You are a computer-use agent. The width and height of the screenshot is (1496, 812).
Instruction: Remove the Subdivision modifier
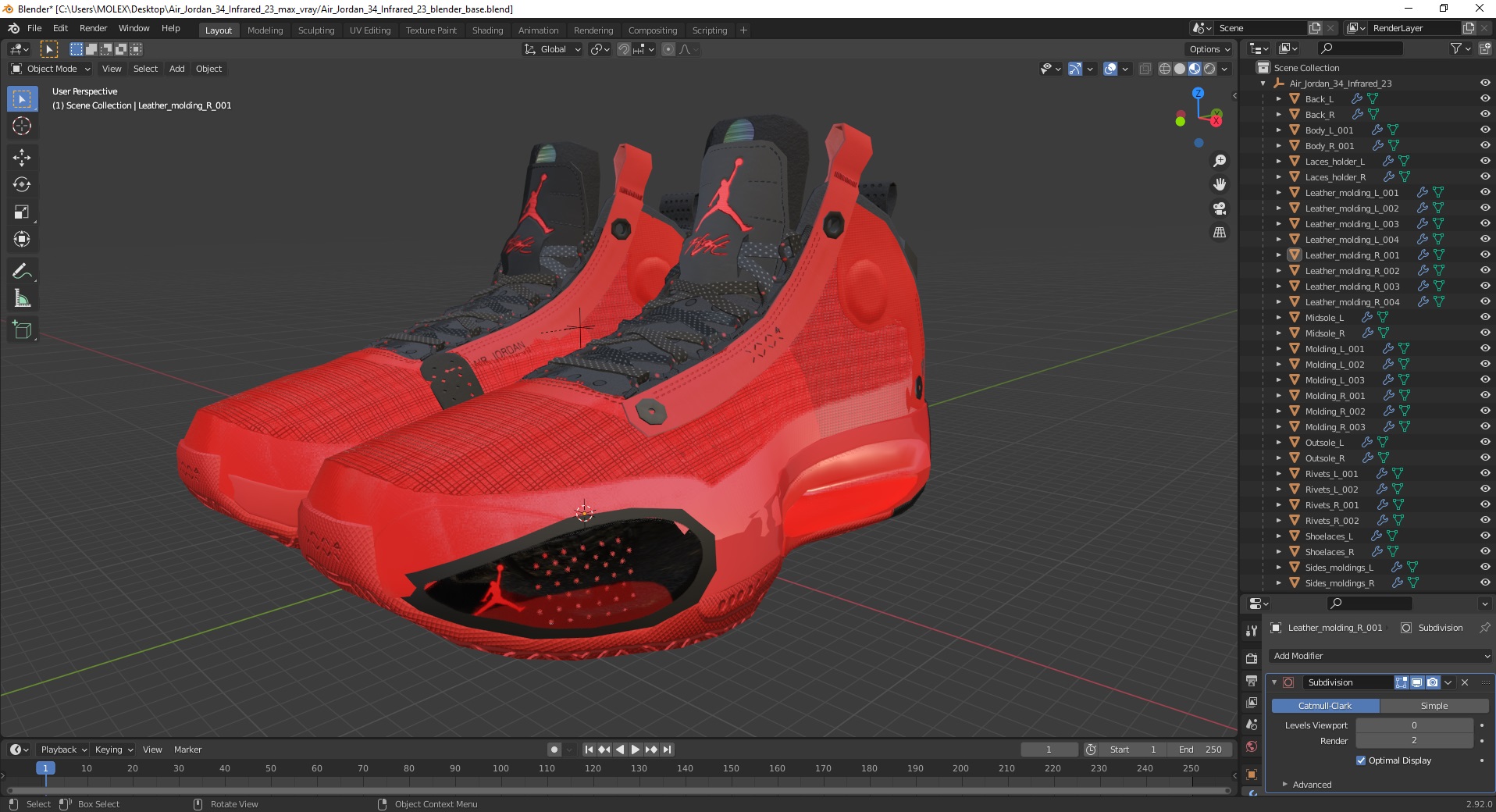point(1465,682)
